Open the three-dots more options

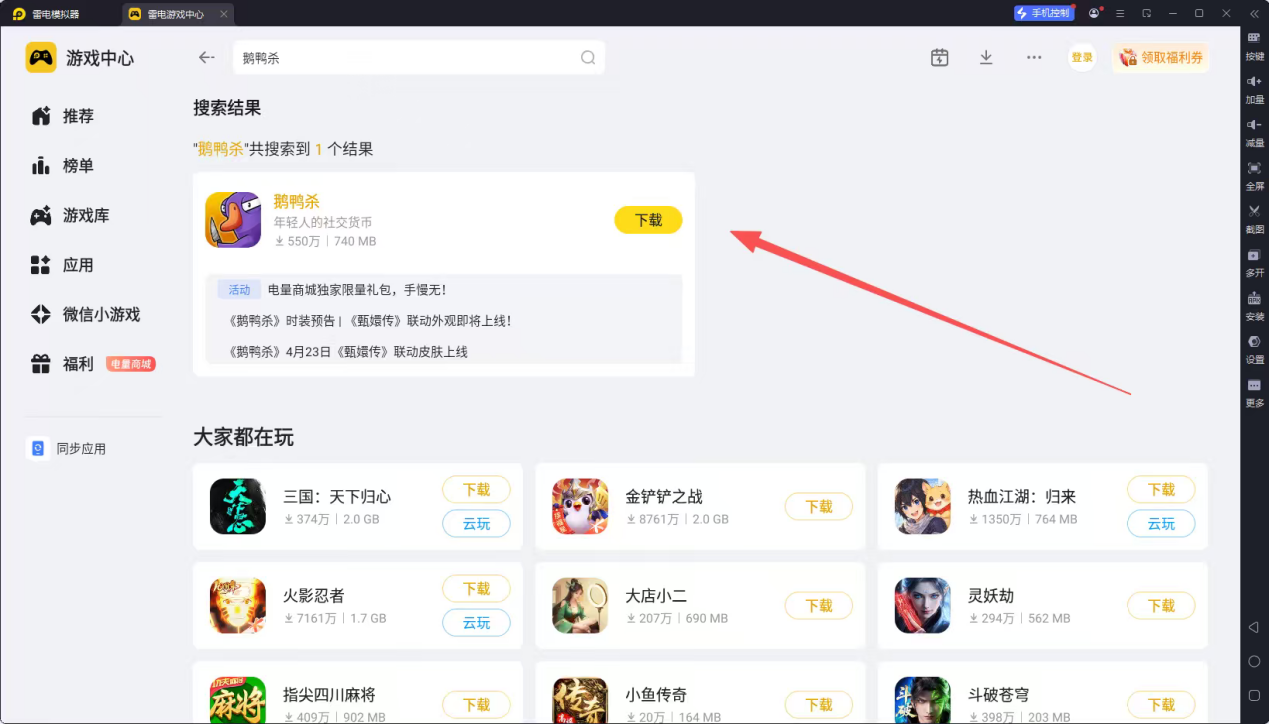click(1034, 58)
